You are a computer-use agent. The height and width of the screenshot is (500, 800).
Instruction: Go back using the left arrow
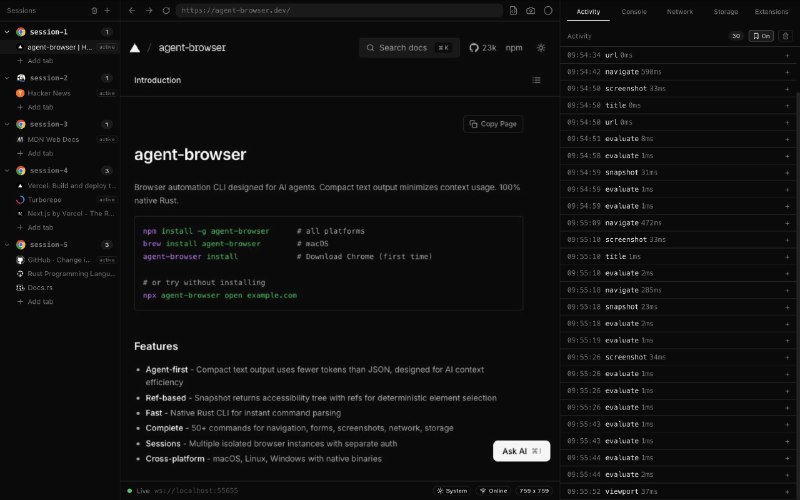[x=132, y=10]
